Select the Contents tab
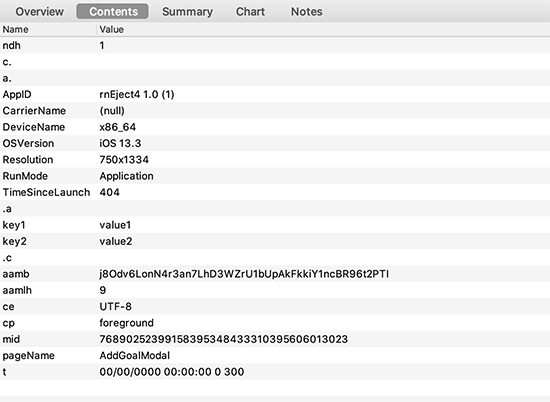The width and height of the screenshot is (550, 402). [x=113, y=12]
